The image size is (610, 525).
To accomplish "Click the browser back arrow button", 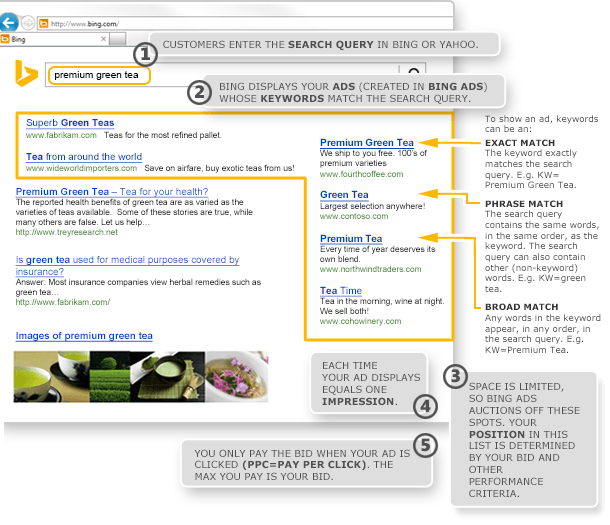I will [8, 23].
